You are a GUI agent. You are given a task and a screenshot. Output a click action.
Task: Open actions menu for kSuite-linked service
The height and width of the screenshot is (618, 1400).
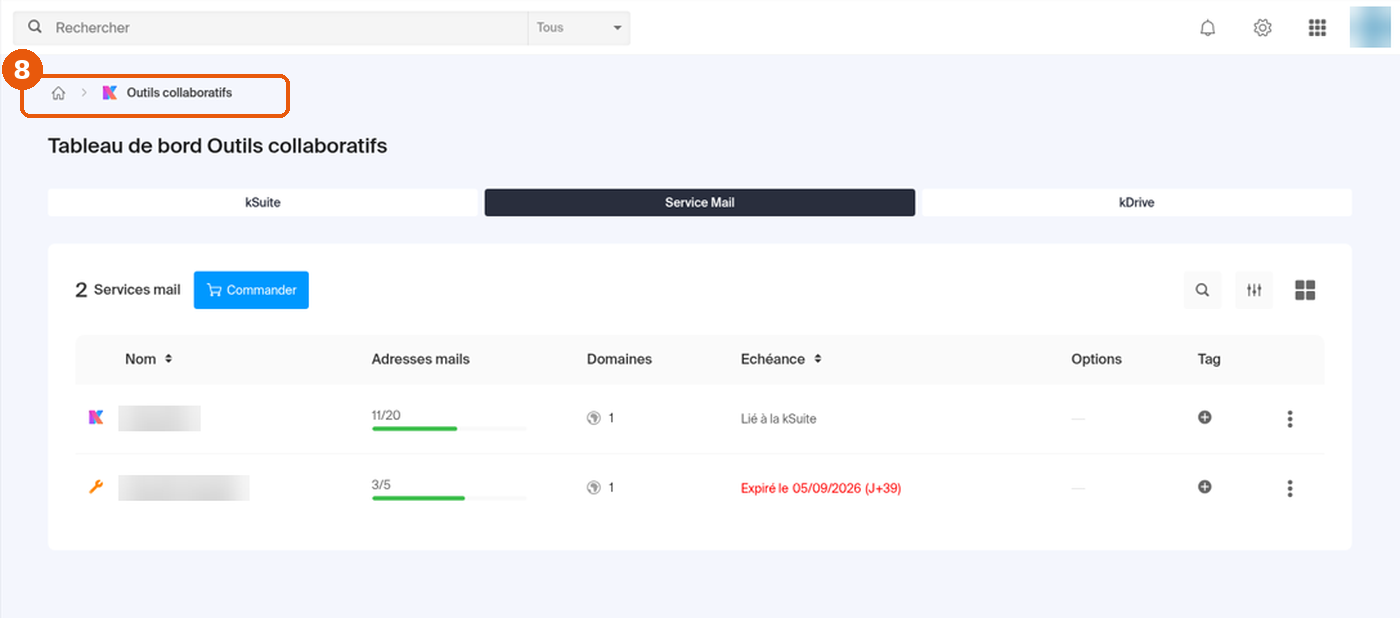(1290, 419)
